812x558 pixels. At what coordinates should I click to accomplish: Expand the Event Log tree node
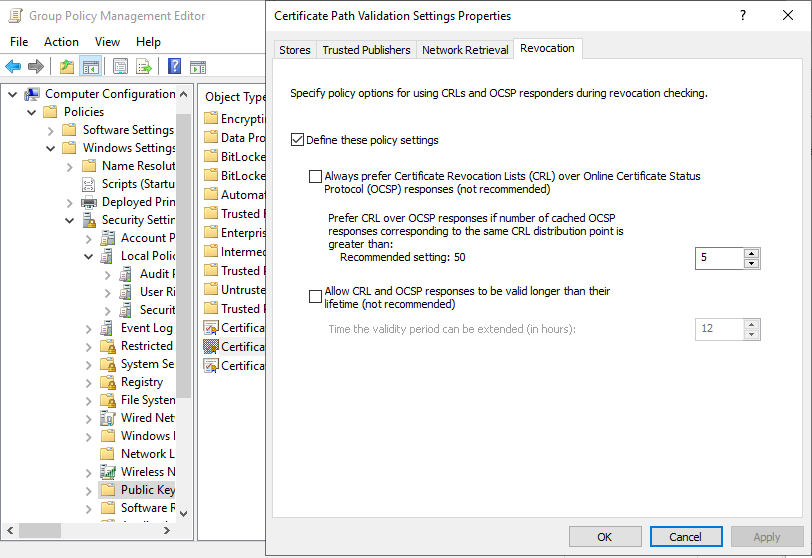click(x=88, y=328)
